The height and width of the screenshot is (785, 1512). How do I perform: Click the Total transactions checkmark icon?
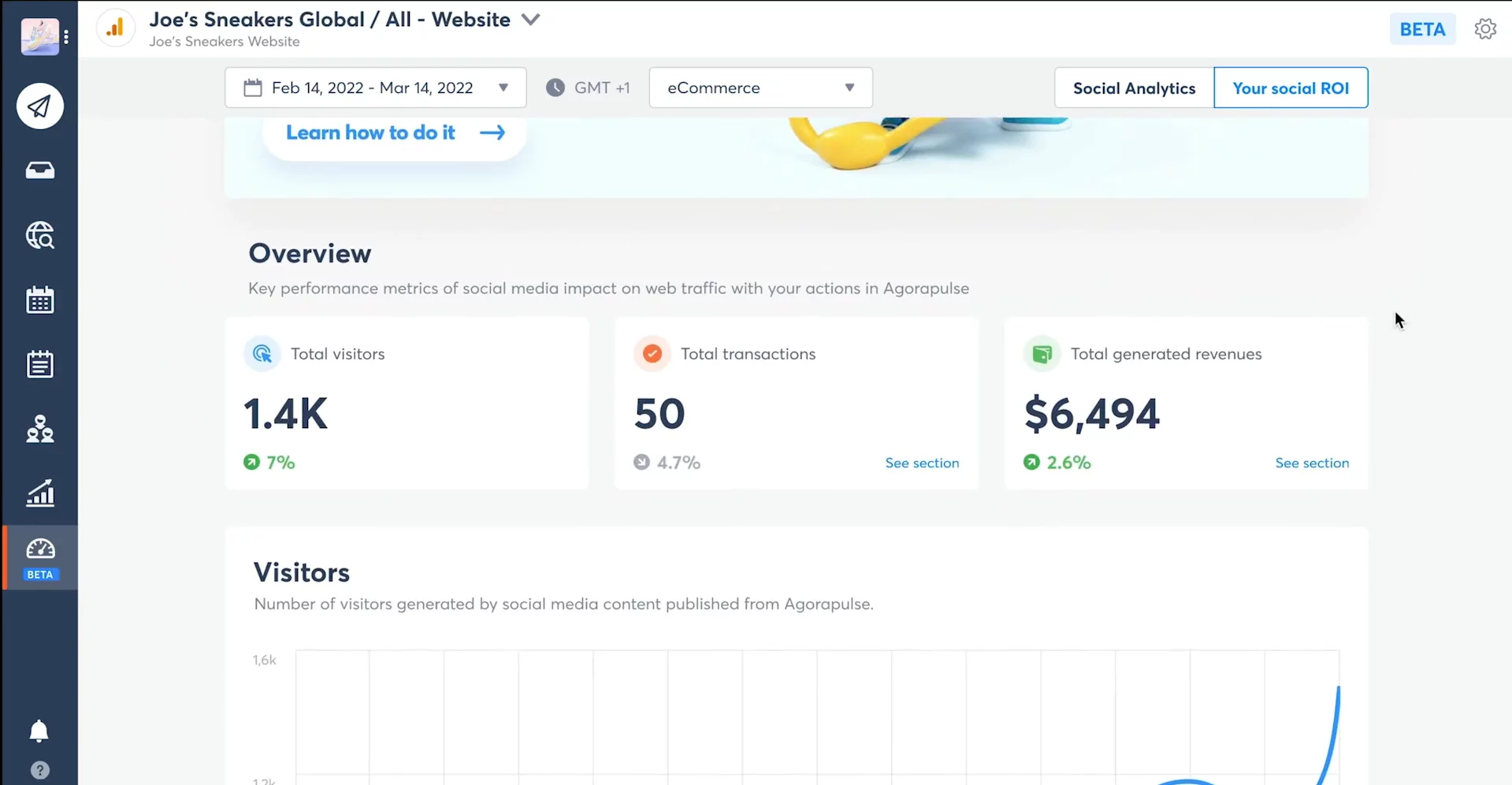pos(652,354)
